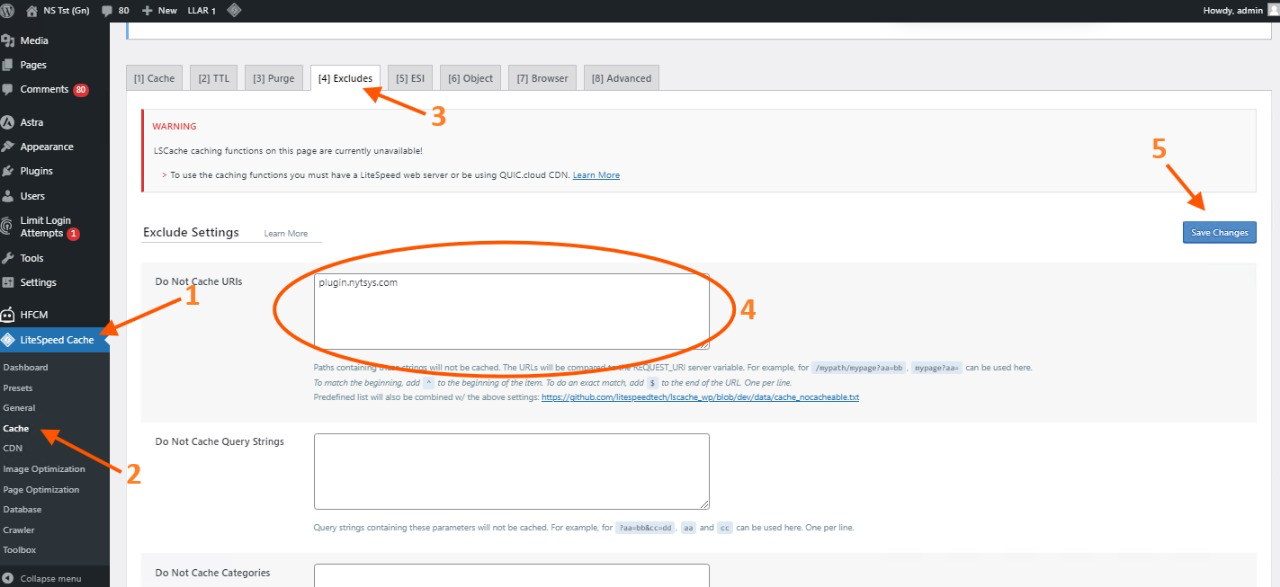This screenshot has height=587, width=1280.
Task: Open Image Optimization submenu
Action: coord(44,469)
